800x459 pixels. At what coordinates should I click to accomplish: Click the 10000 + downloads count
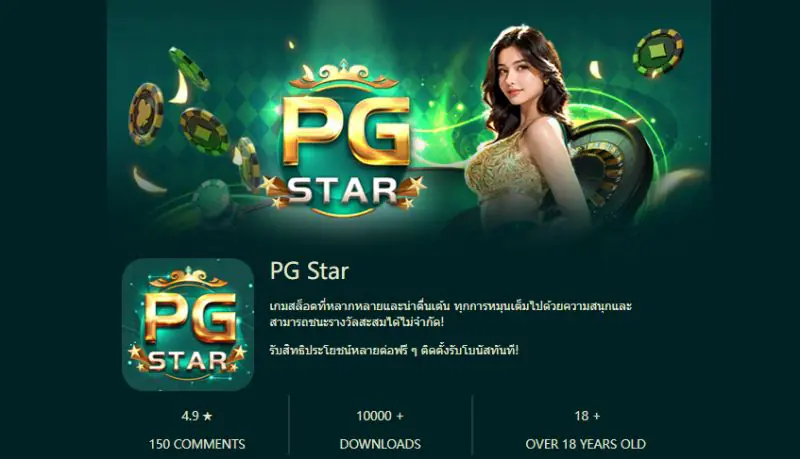coord(380,416)
